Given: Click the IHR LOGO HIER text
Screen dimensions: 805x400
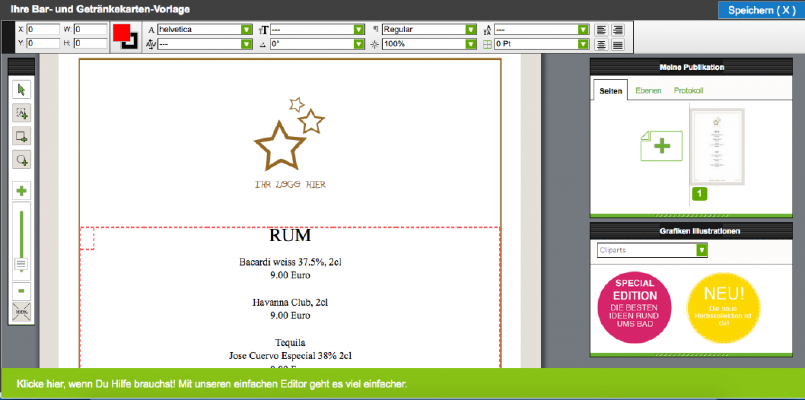Looking at the screenshot, I should coord(290,184).
